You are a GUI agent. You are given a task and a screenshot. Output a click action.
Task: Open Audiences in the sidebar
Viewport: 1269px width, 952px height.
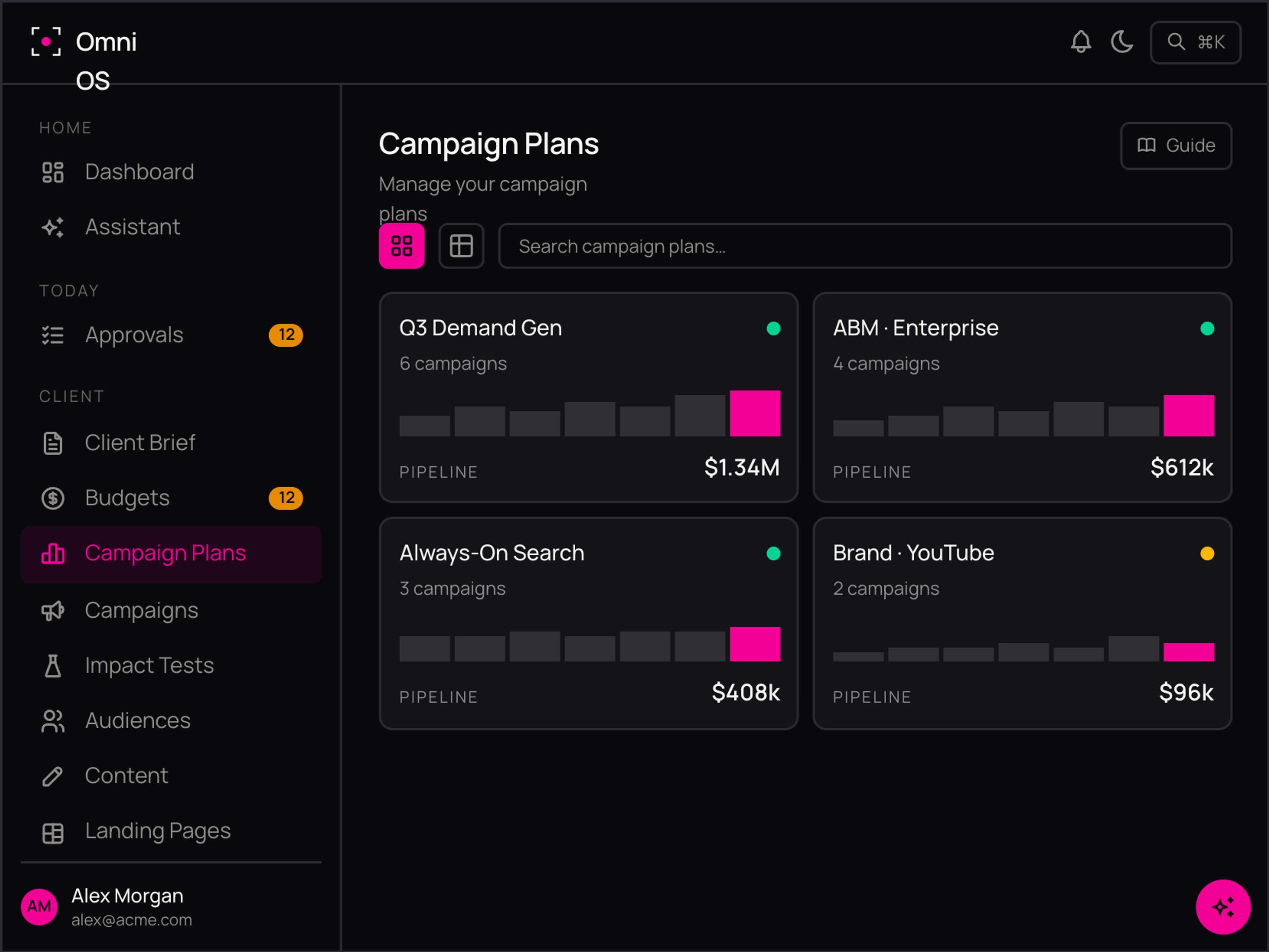[x=171, y=720]
